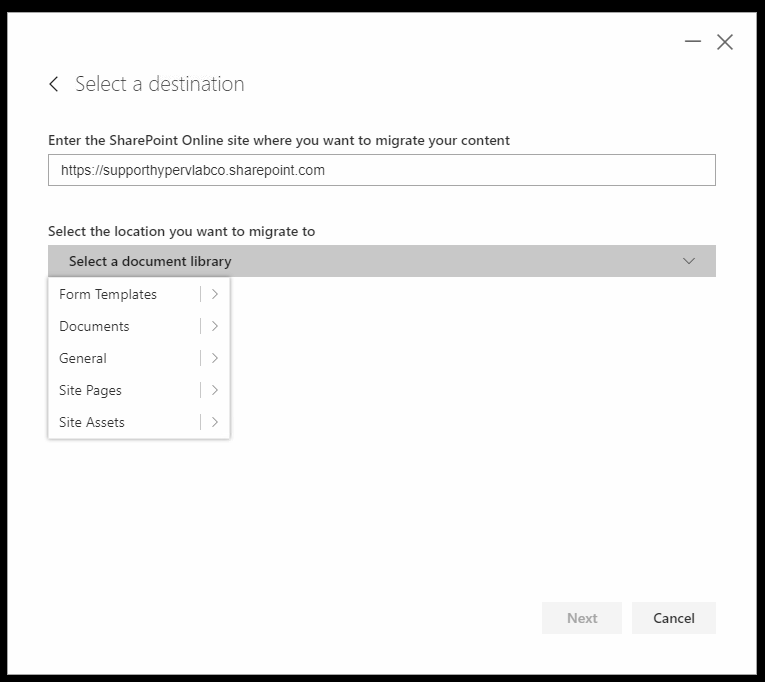The width and height of the screenshot is (765, 682).
Task: Click the dropdown chevron down arrow
Action: coord(688,261)
